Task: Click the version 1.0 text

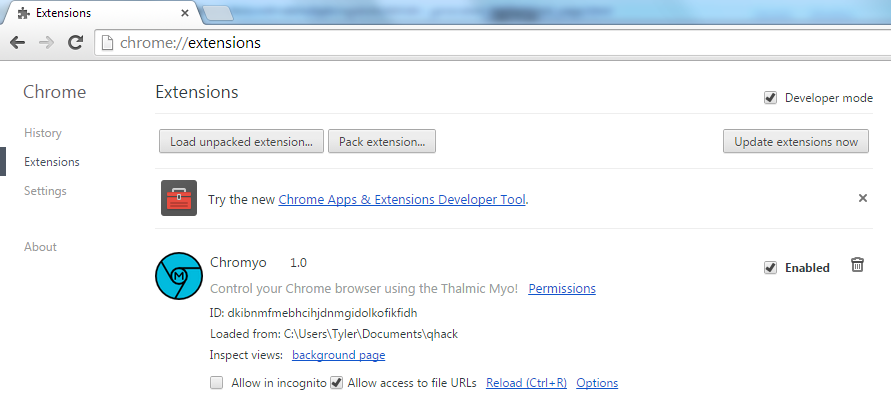Action: click(298, 263)
